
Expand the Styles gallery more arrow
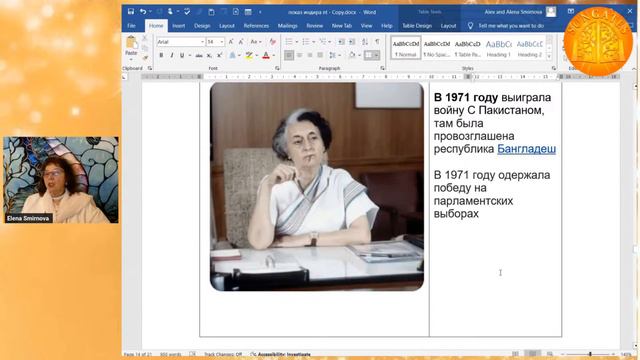(549, 57)
